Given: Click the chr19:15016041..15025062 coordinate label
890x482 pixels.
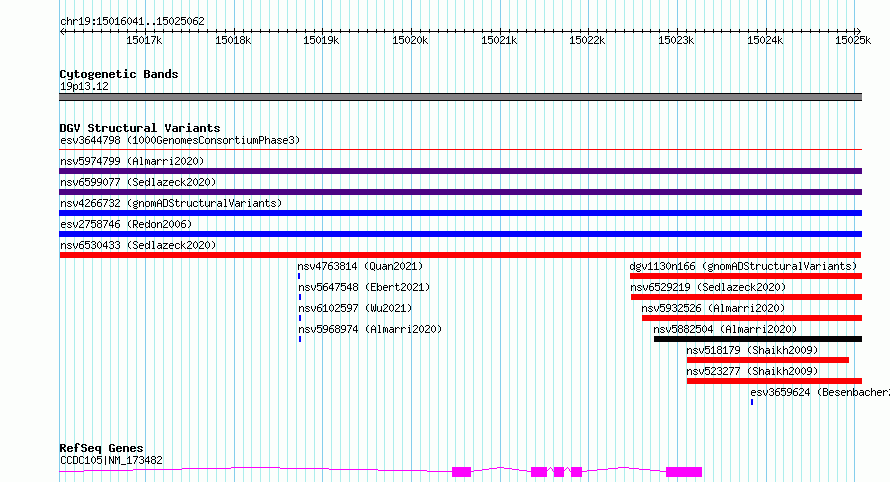Looking at the screenshot, I should [x=132, y=21].
